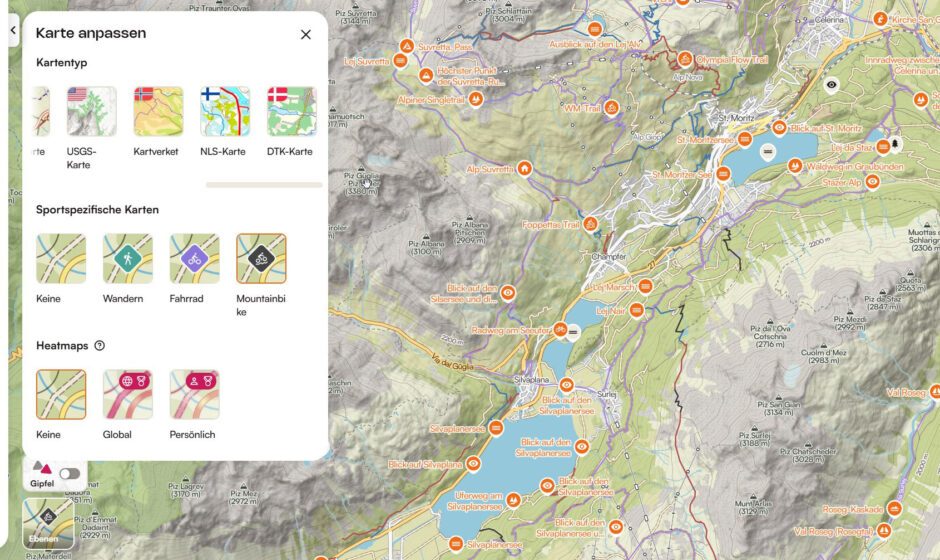The image size is (940, 560).
Task: Choose the Kartverket map type
Action: (x=158, y=112)
